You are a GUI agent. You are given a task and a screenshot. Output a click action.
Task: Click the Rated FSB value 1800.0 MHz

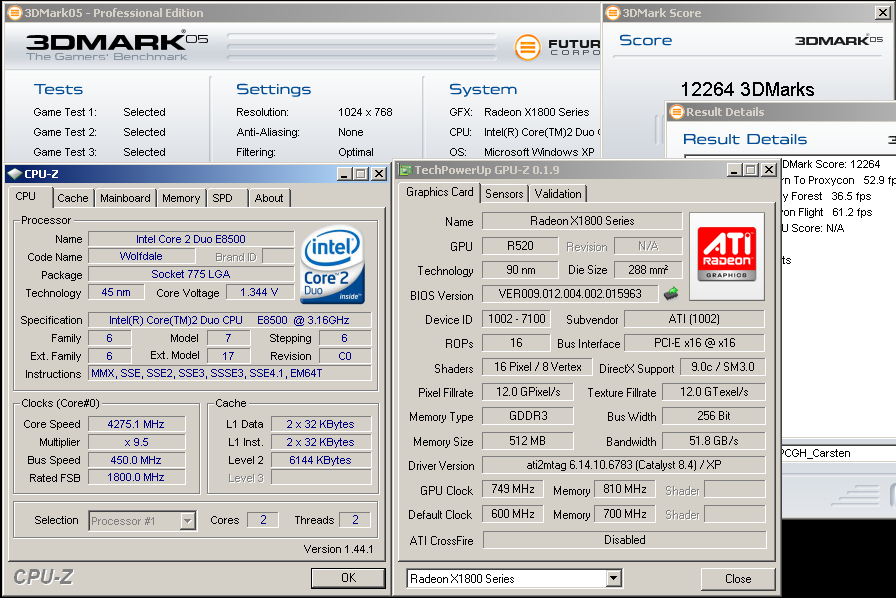(137, 477)
